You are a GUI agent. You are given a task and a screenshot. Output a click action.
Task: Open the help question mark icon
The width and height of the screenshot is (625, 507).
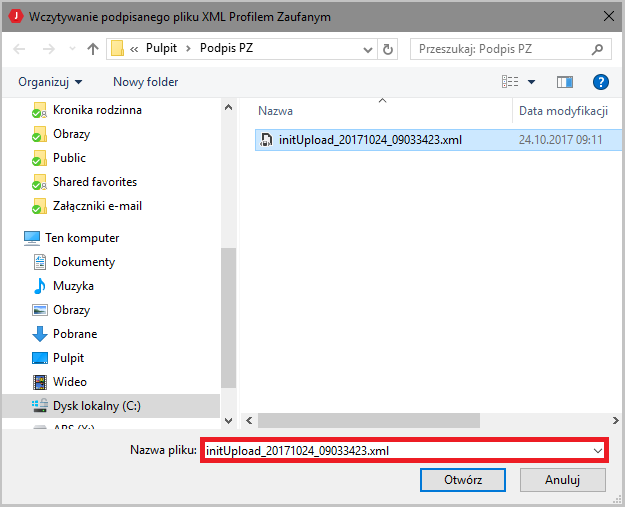(x=601, y=81)
